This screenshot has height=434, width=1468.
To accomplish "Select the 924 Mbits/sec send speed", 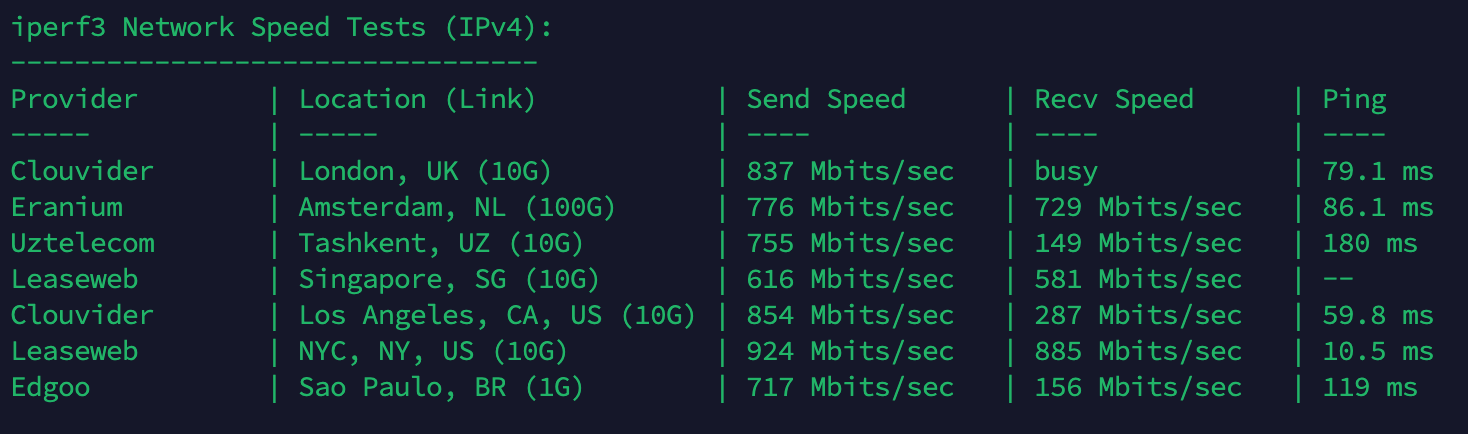I will (850, 351).
